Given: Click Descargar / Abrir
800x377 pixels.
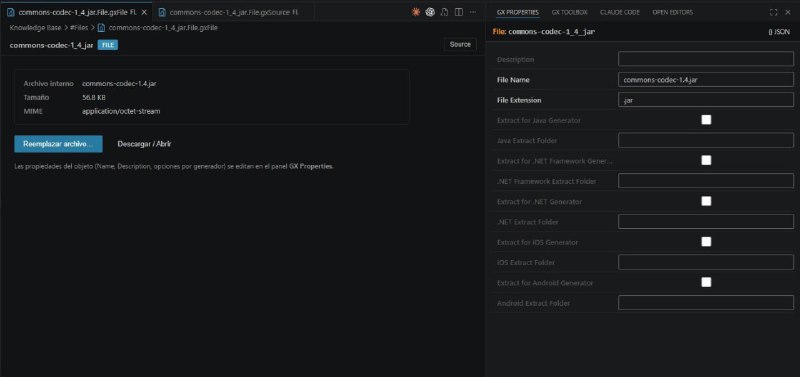Looking at the screenshot, I should pyautogui.click(x=144, y=144).
